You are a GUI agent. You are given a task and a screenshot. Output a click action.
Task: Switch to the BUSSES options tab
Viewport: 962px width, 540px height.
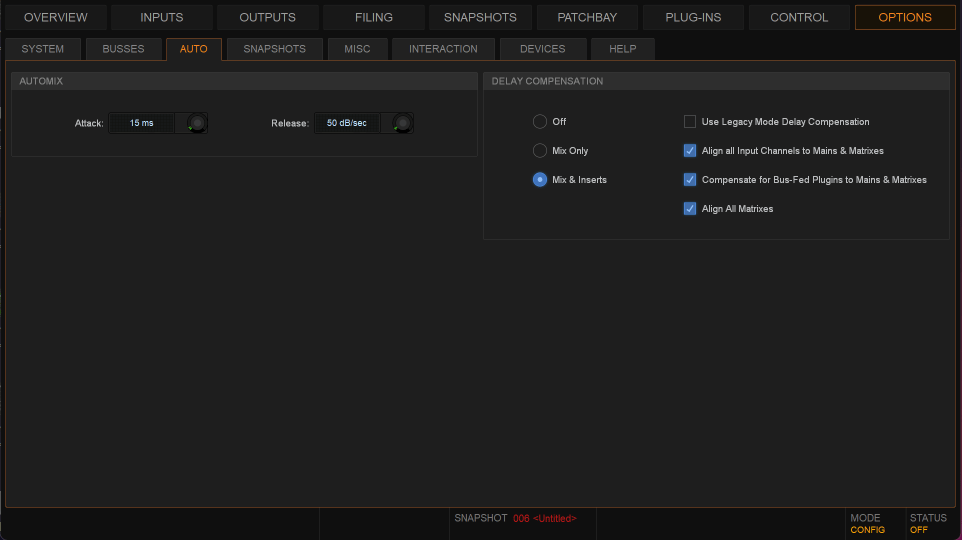pos(123,49)
